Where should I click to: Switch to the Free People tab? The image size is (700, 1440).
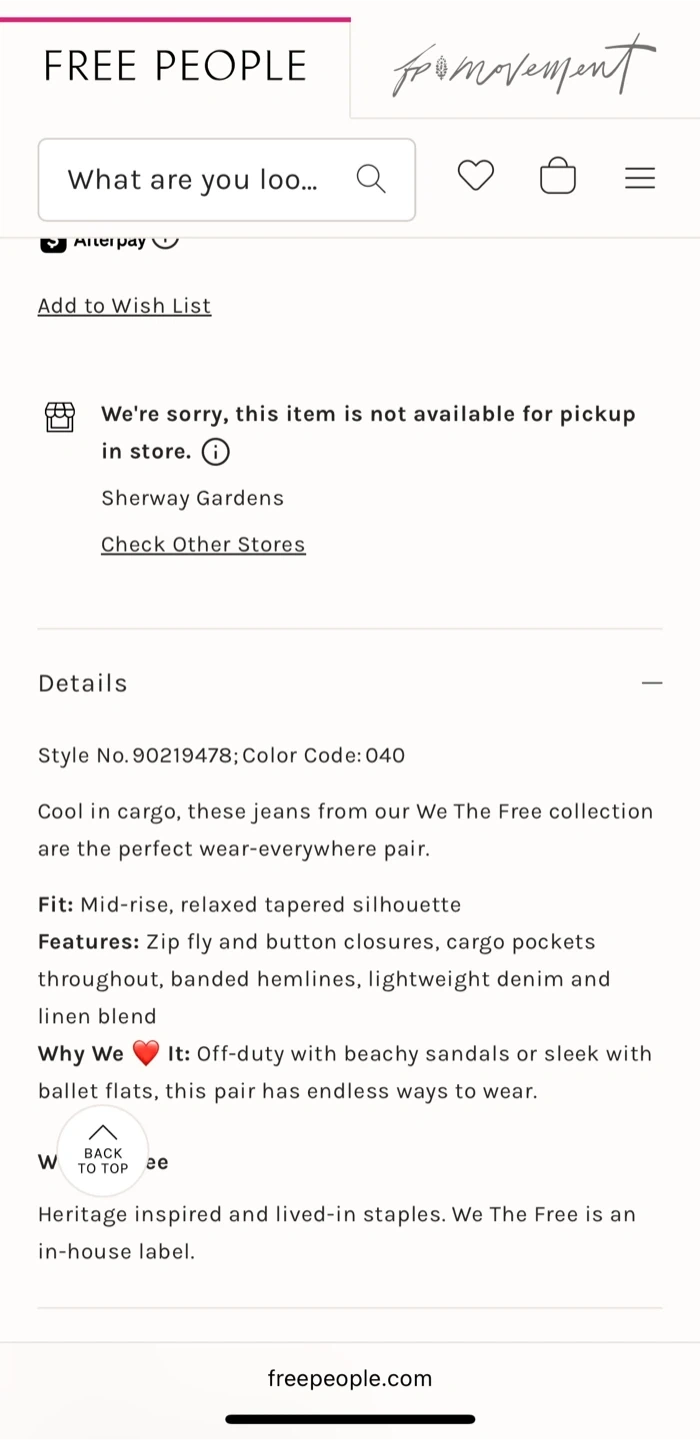pos(175,66)
